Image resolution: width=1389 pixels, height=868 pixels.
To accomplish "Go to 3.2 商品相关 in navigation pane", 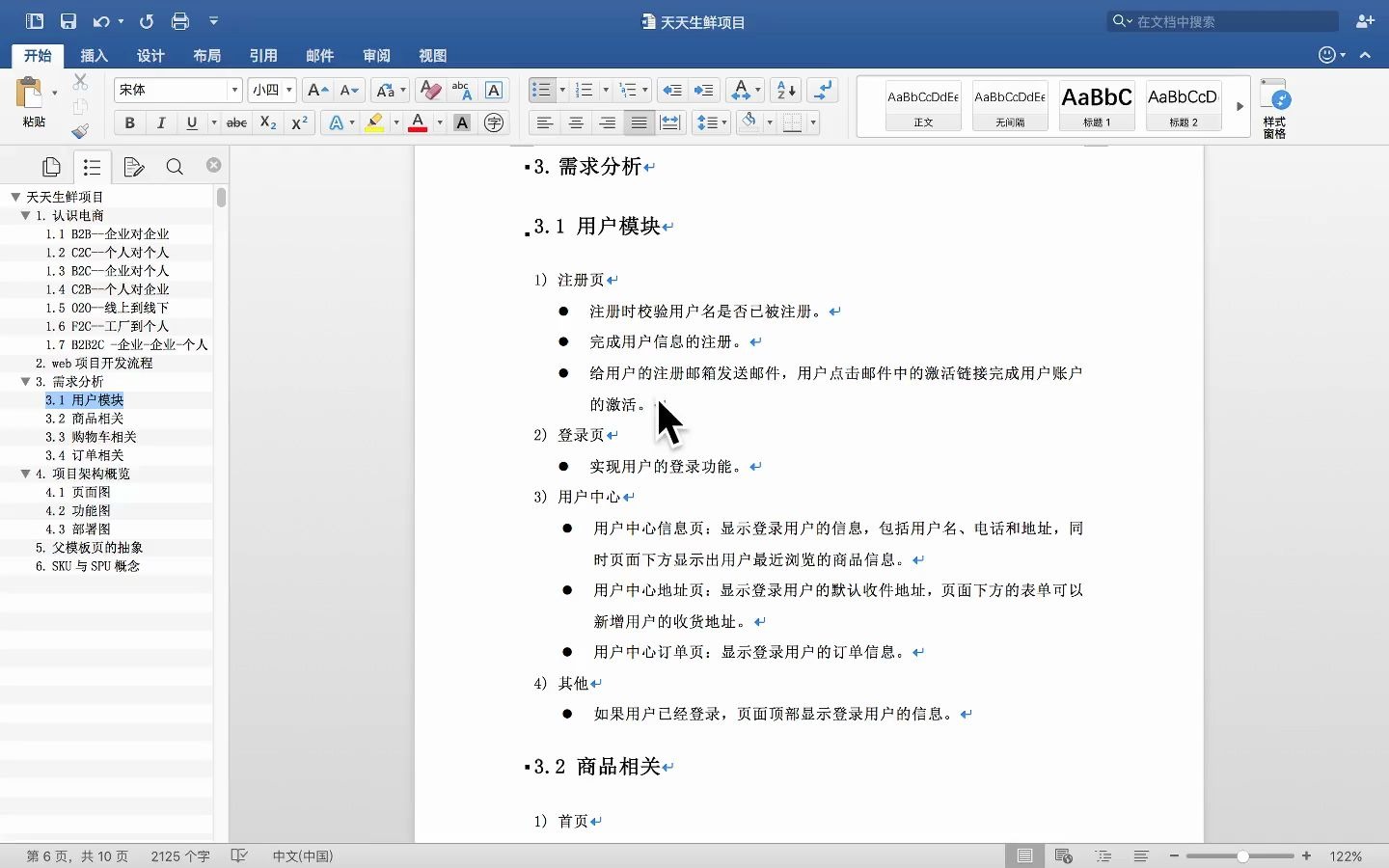I will [85, 419].
